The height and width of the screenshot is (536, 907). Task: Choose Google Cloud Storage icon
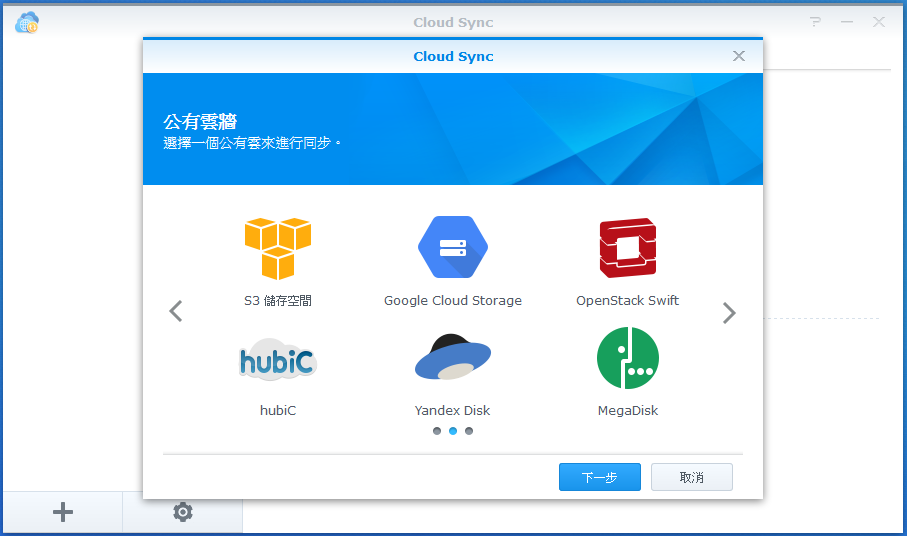[453, 247]
